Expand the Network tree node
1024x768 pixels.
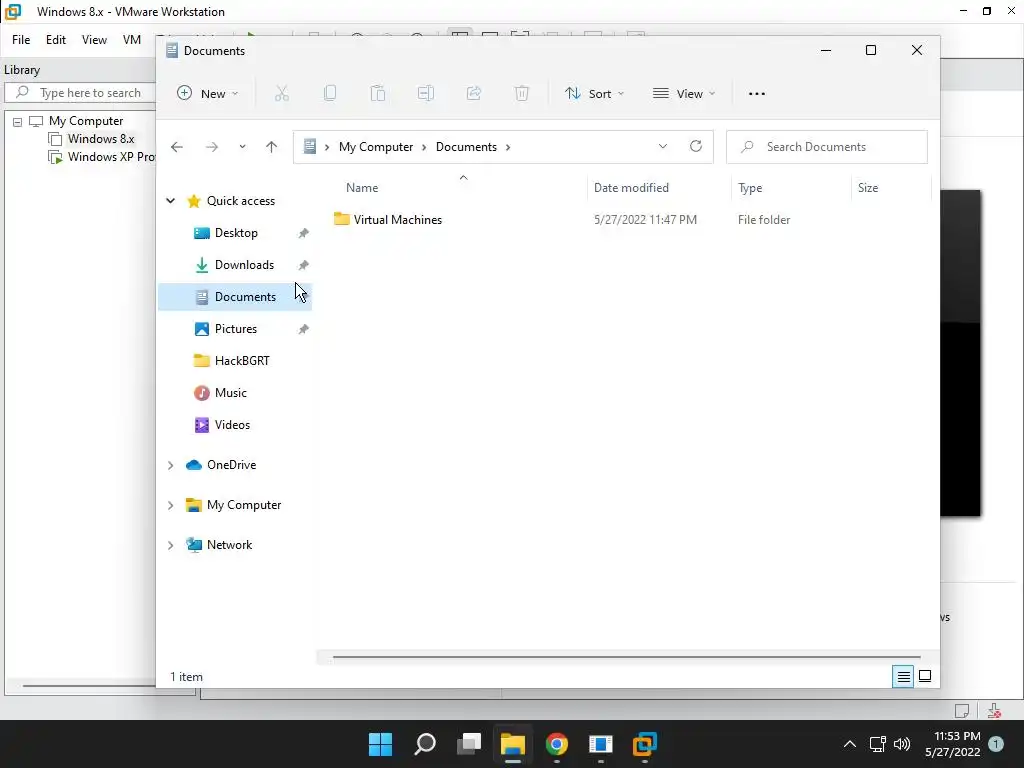pyautogui.click(x=170, y=545)
